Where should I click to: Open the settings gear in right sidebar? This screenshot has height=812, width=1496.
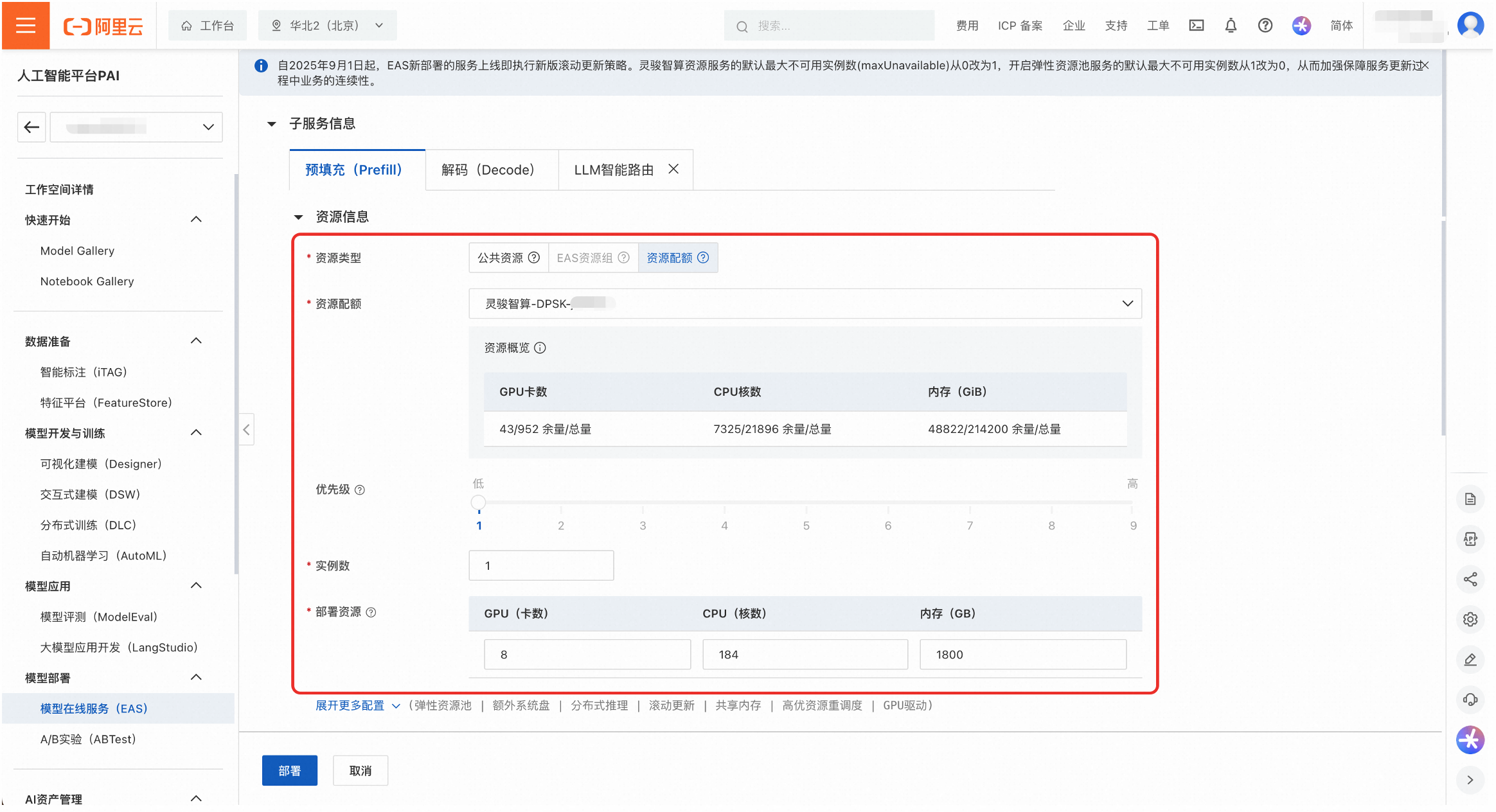(1470, 619)
